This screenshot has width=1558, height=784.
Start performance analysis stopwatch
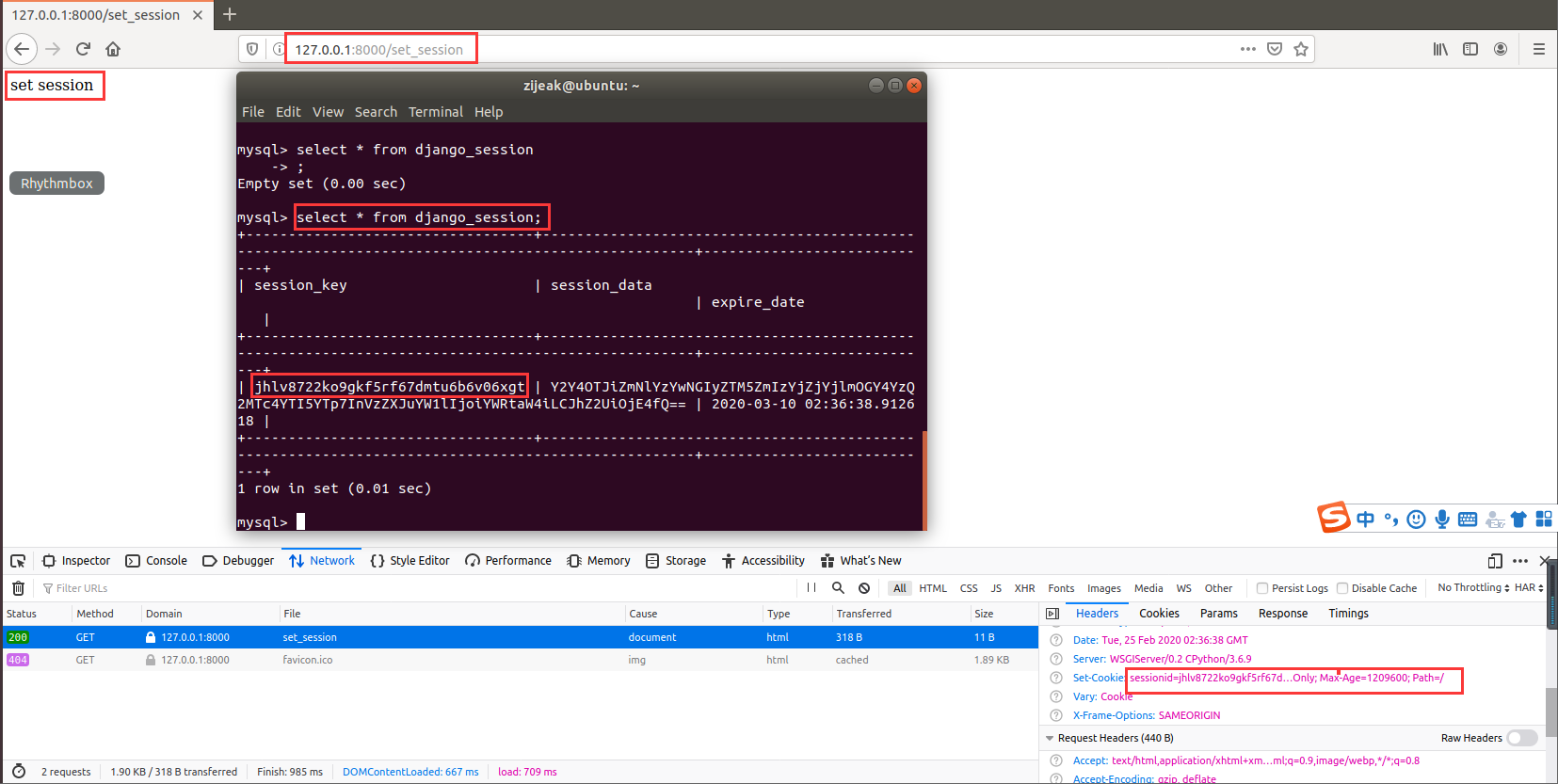tap(19, 772)
